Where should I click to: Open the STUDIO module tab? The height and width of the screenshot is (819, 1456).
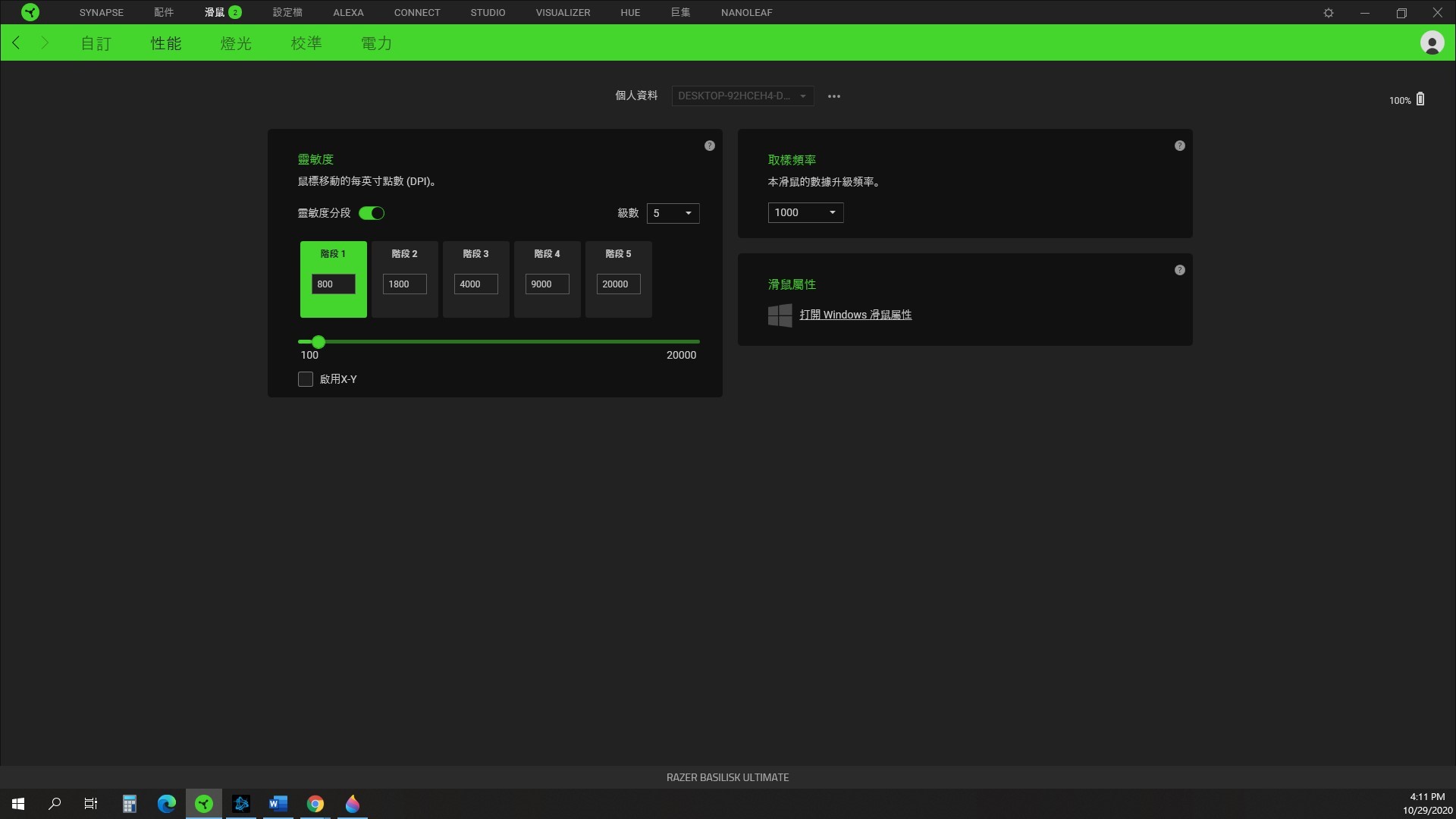(488, 12)
